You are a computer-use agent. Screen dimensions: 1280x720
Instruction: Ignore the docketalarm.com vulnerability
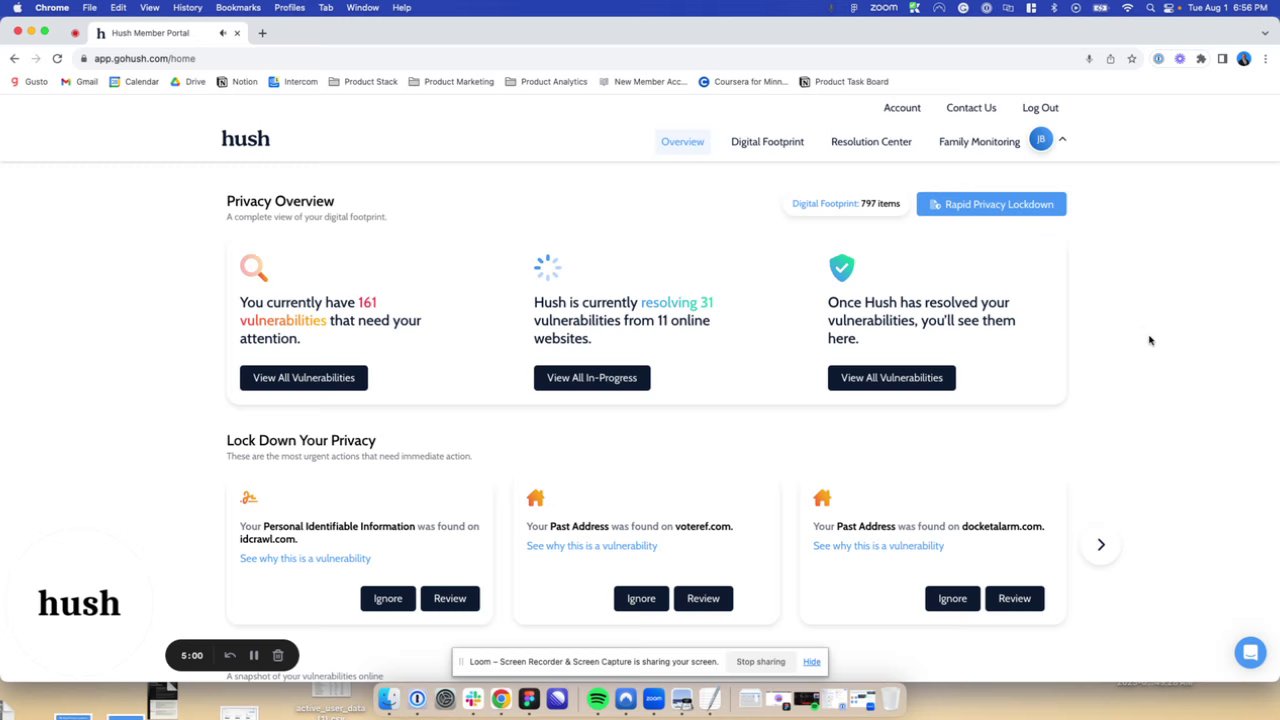952,599
